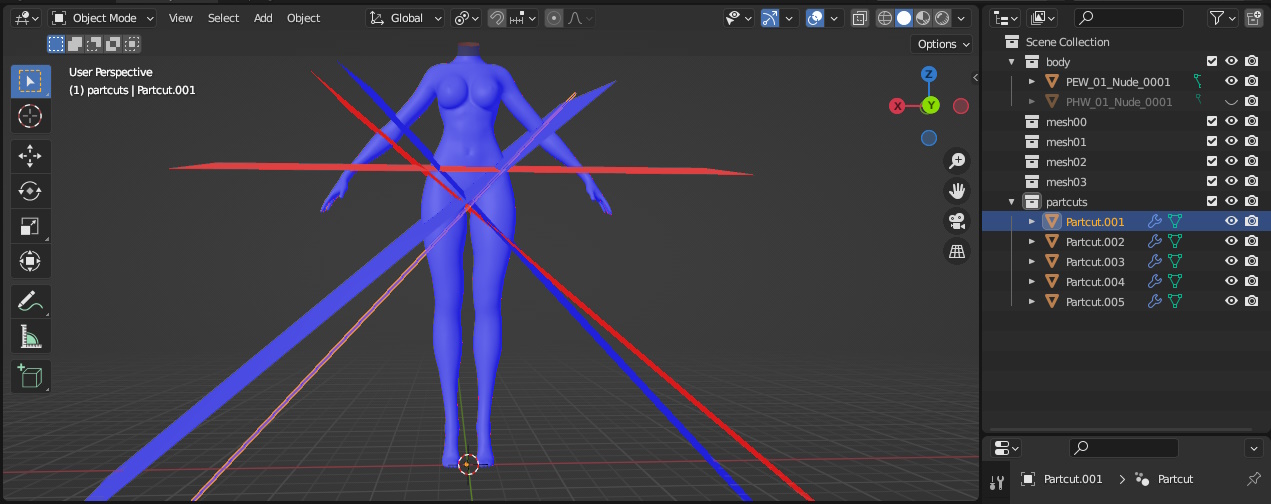Screen dimensions: 1271x504
Task: Choose the Scale tool
Action: (x=30, y=226)
